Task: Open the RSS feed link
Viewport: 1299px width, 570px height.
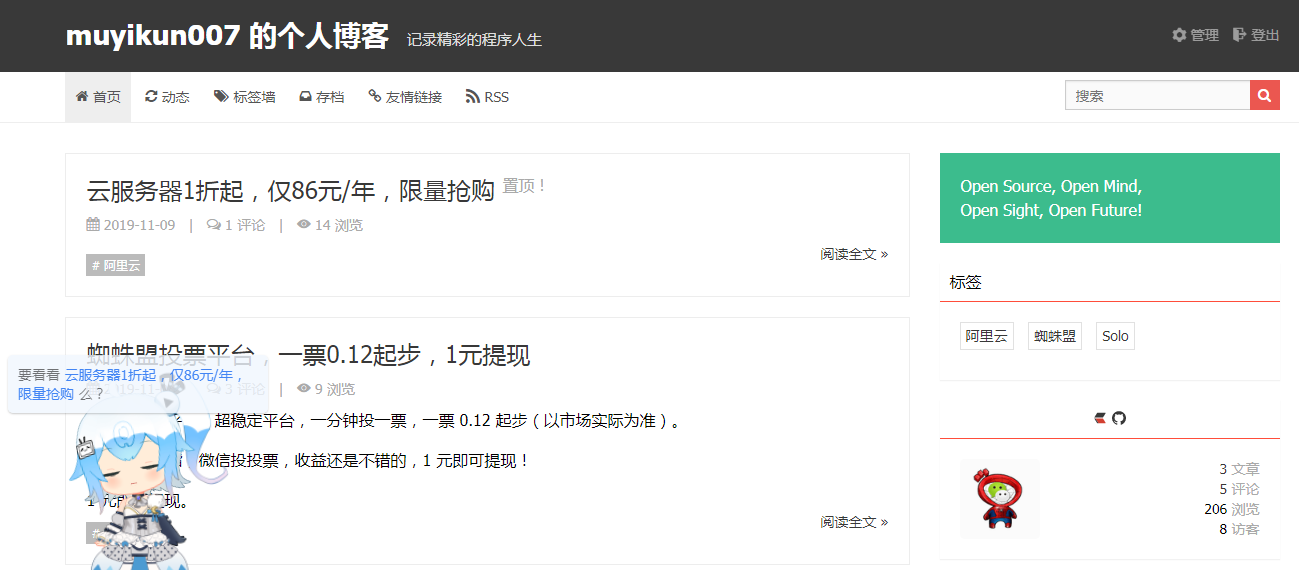Action: click(487, 97)
